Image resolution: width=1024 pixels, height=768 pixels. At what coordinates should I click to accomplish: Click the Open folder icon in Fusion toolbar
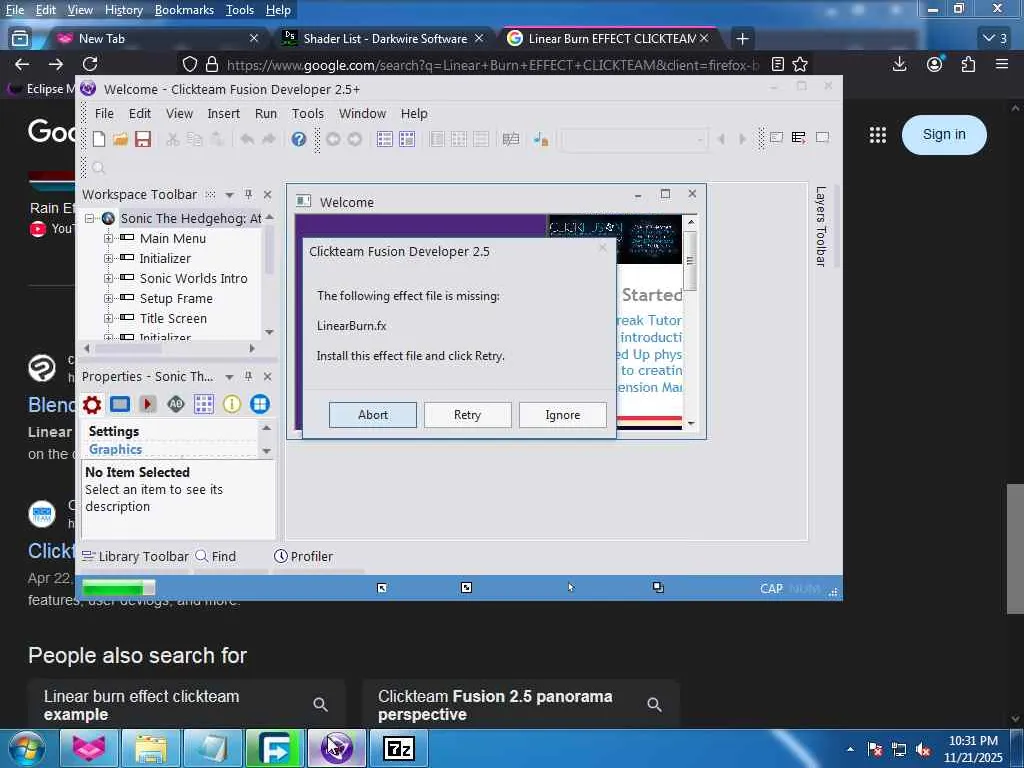[121, 139]
